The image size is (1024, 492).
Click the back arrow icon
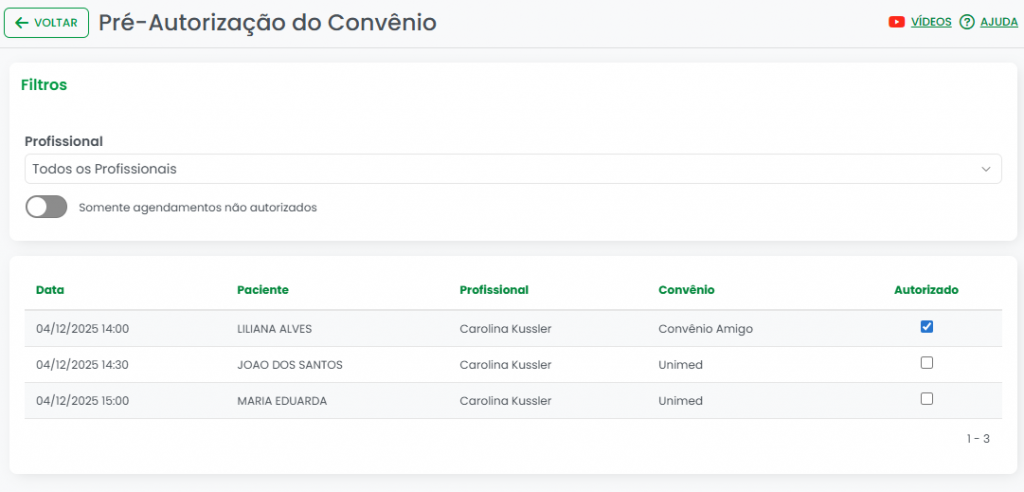tap(22, 23)
